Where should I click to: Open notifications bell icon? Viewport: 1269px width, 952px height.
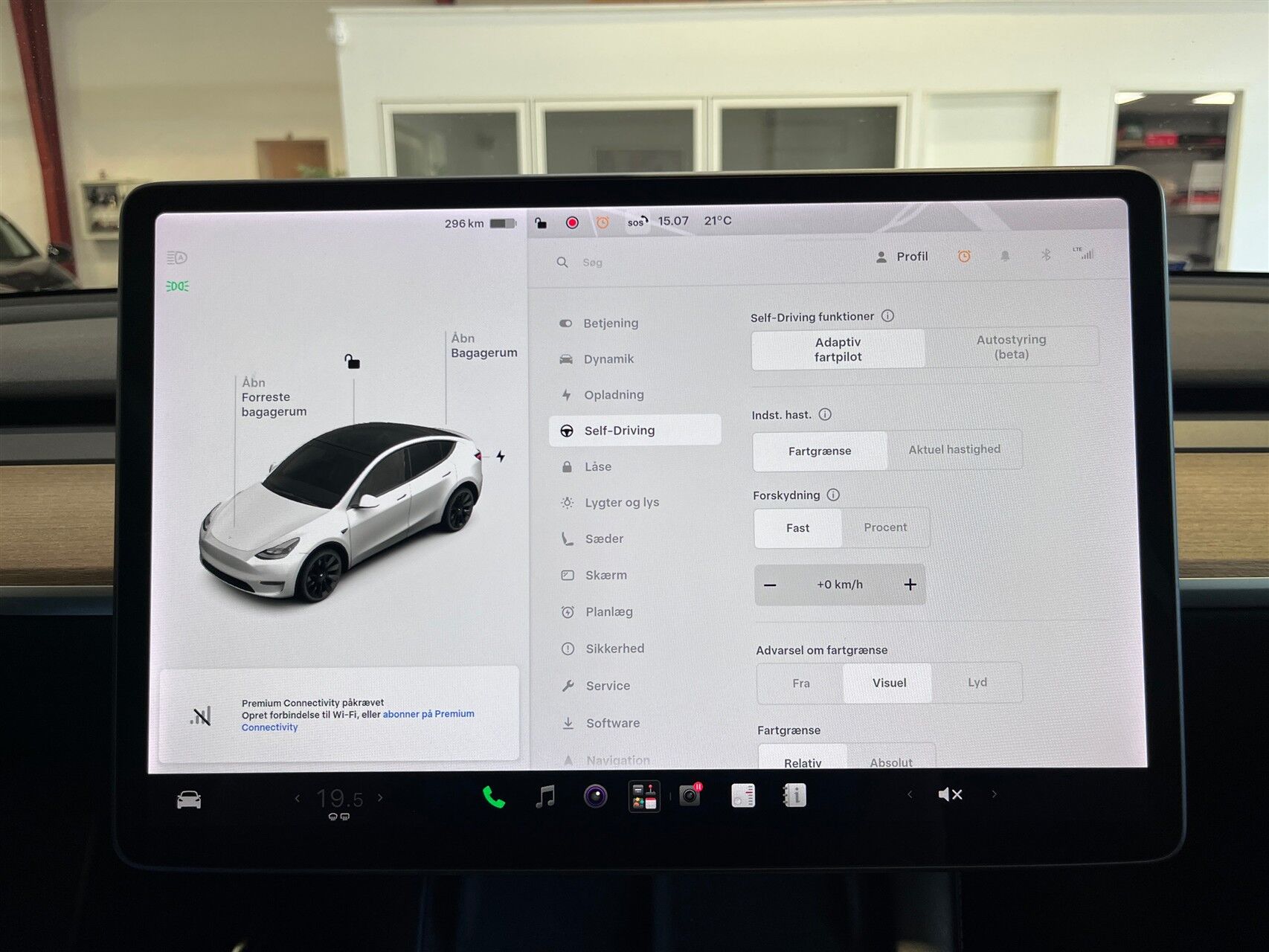coord(1005,256)
